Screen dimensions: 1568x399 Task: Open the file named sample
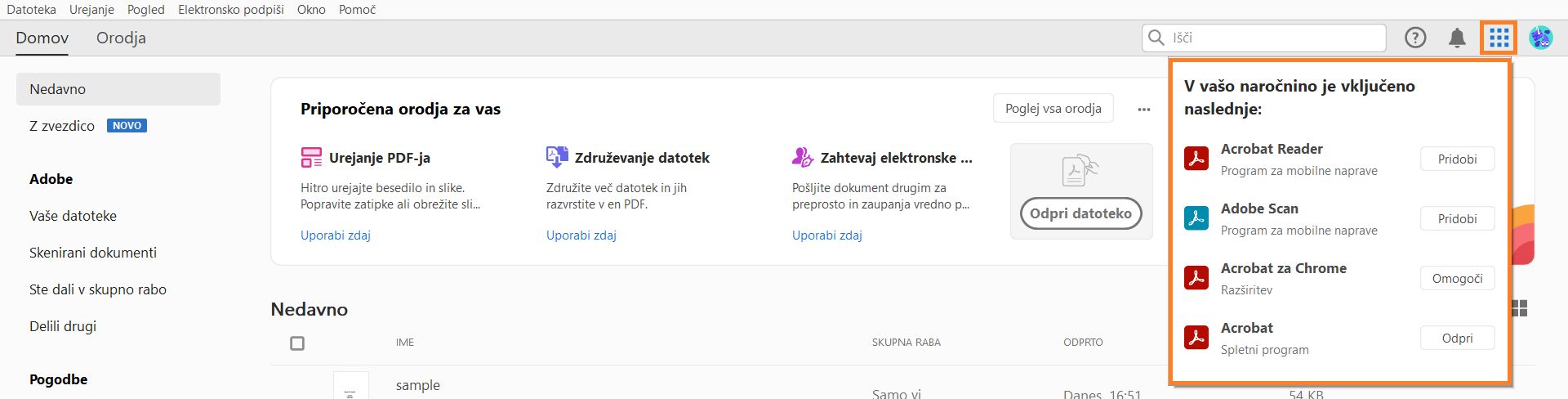(x=418, y=385)
